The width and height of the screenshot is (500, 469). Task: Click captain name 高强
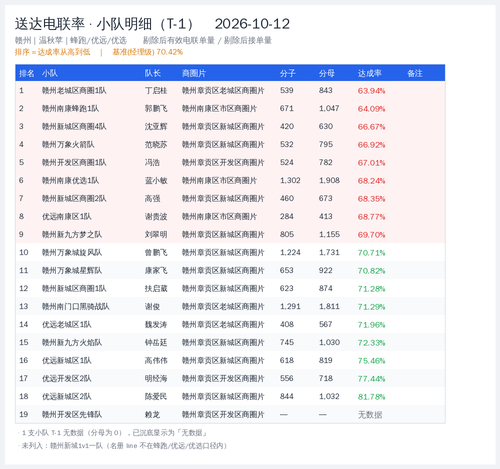pyautogui.click(x=152, y=198)
